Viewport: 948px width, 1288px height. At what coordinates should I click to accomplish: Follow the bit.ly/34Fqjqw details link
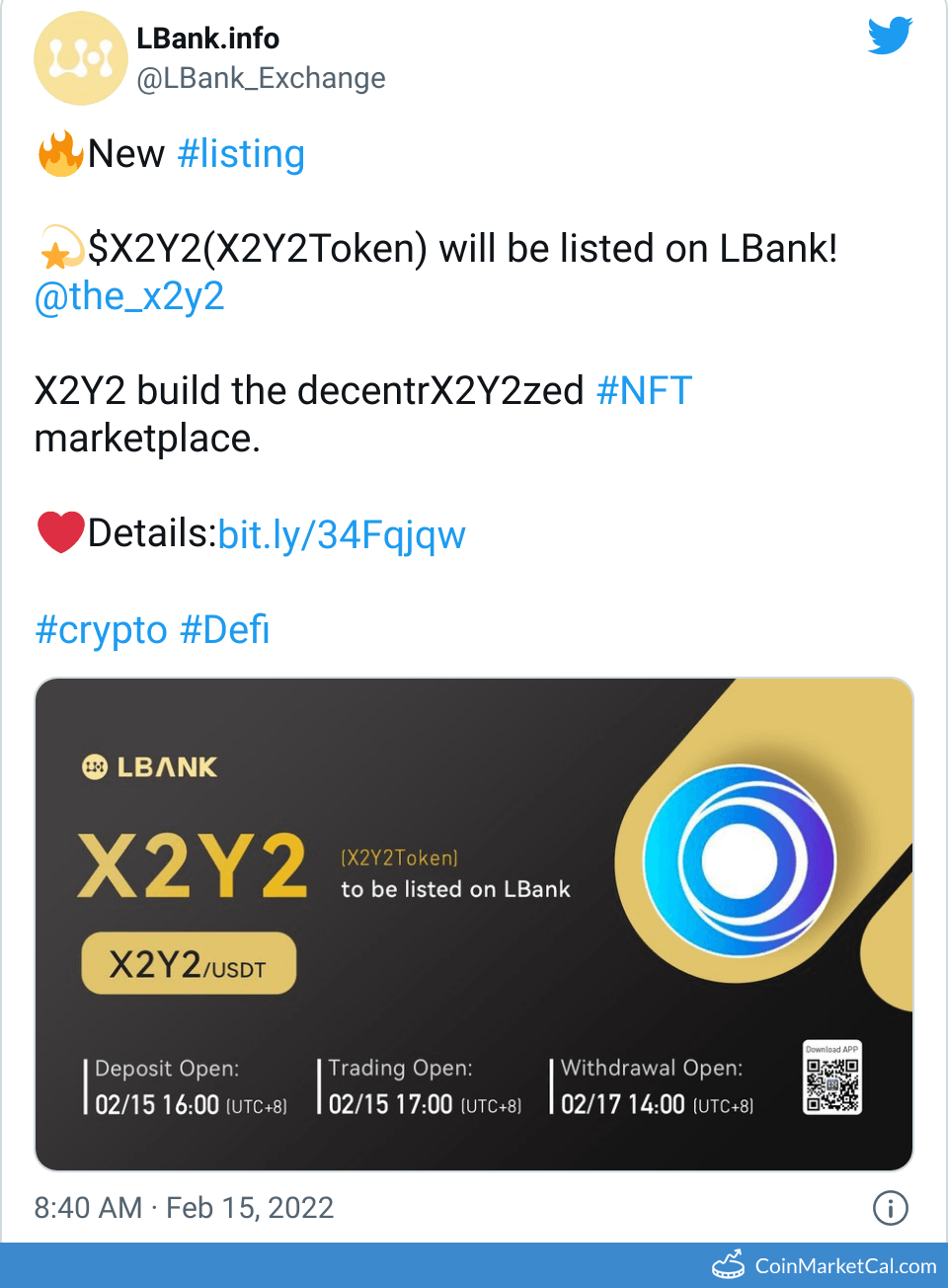[342, 534]
